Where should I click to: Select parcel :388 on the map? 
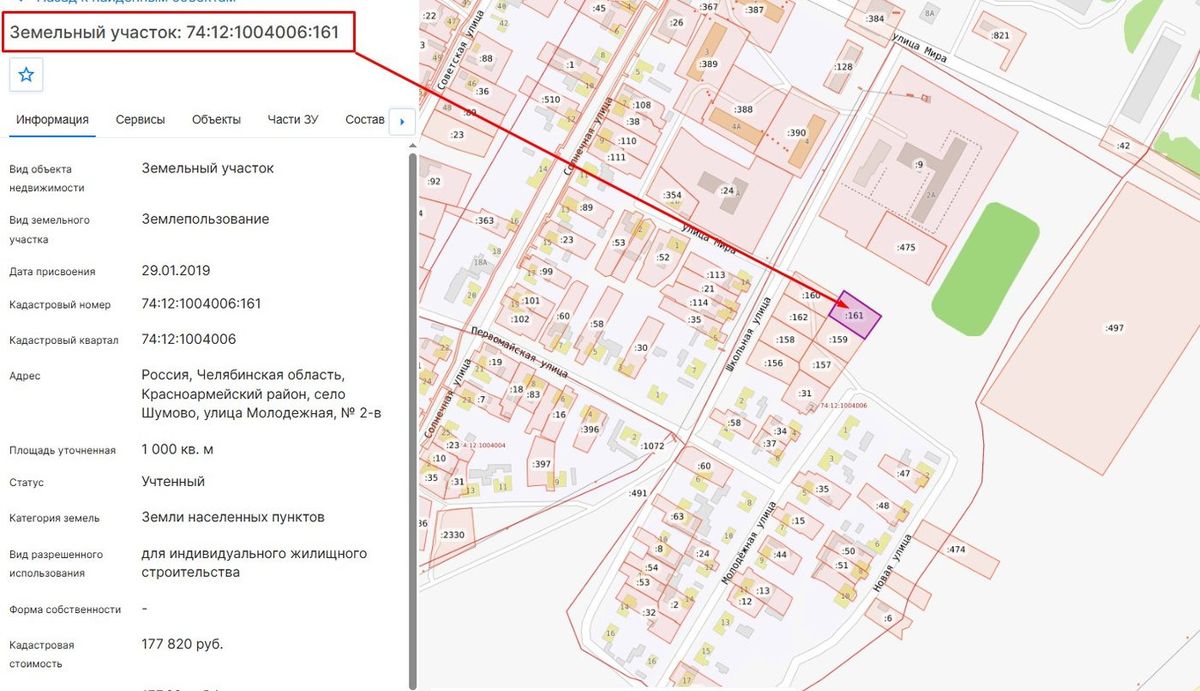(x=743, y=109)
